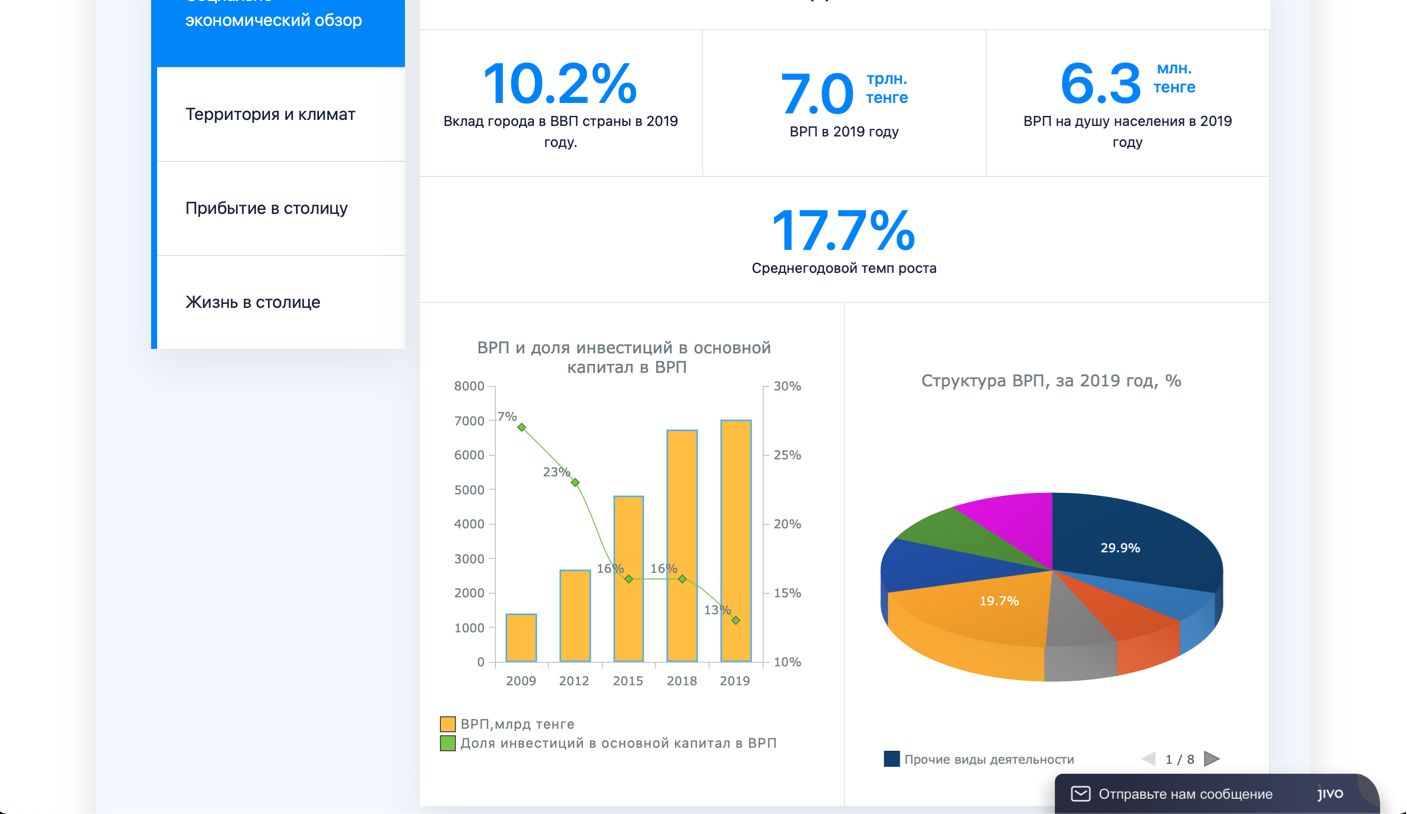Click the 10.2% contribution figure
The image size is (1407, 814).
point(560,84)
